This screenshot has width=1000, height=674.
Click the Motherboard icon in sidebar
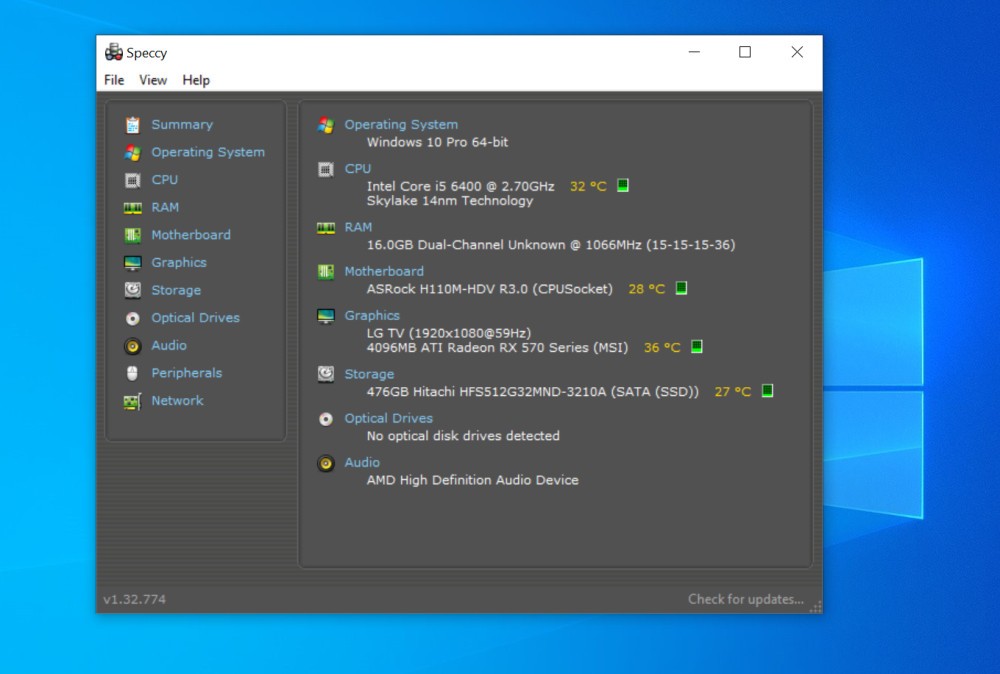pyautogui.click(x=133, y=235)
